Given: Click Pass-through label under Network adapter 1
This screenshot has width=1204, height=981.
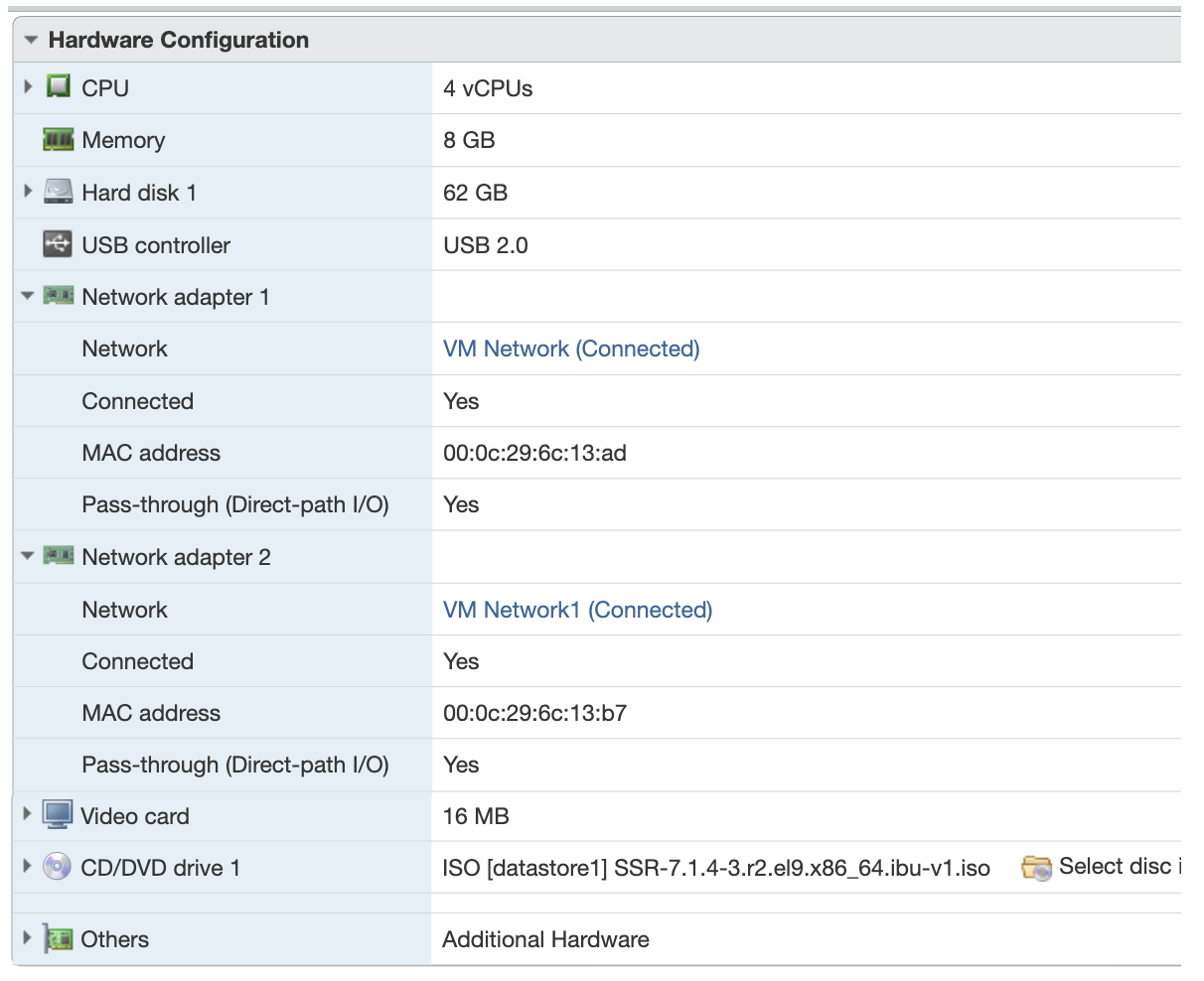Looking at the screenshot, I should [x=235, y=504].
